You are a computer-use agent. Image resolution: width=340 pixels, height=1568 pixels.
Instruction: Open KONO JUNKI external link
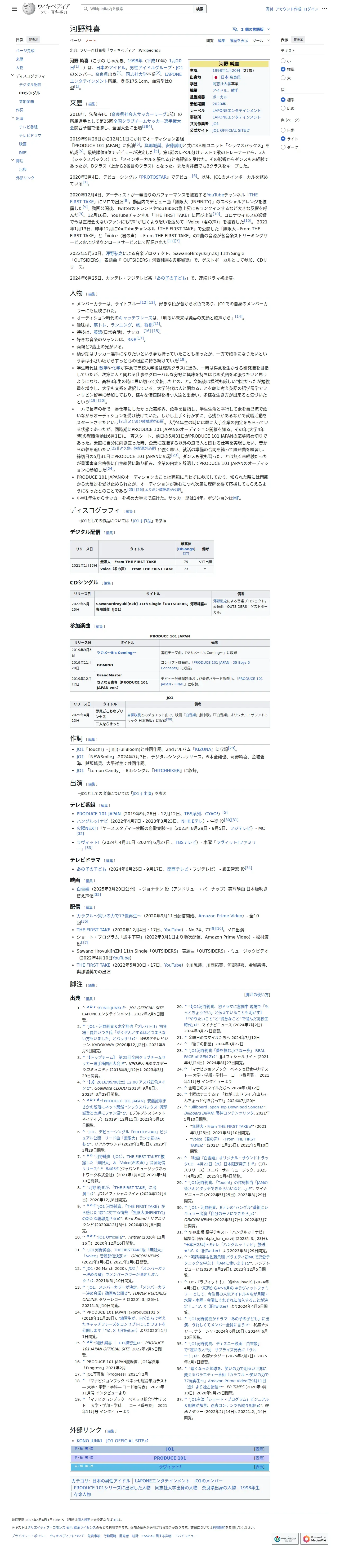[90, 1441]
